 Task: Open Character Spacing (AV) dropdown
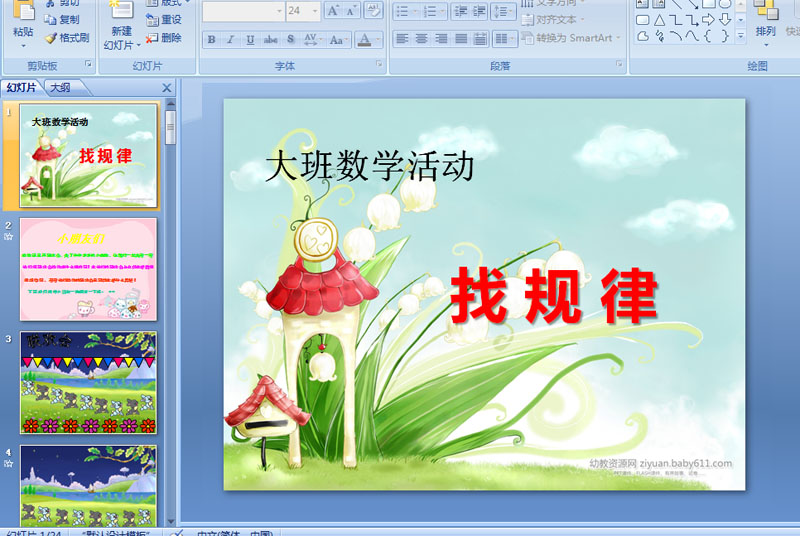coord(312,39)
